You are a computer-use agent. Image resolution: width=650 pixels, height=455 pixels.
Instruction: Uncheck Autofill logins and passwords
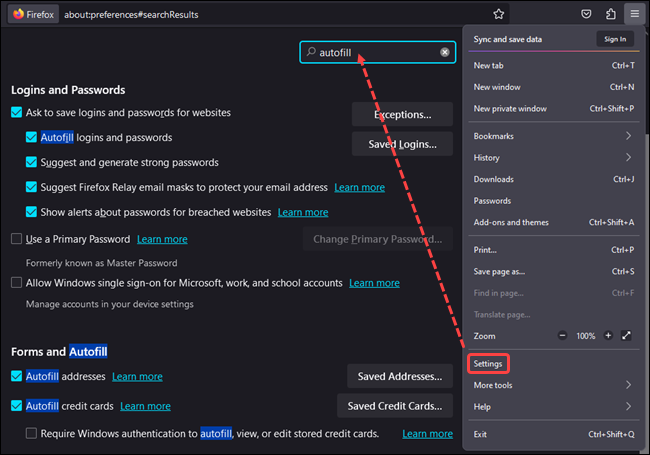[32, 138]
